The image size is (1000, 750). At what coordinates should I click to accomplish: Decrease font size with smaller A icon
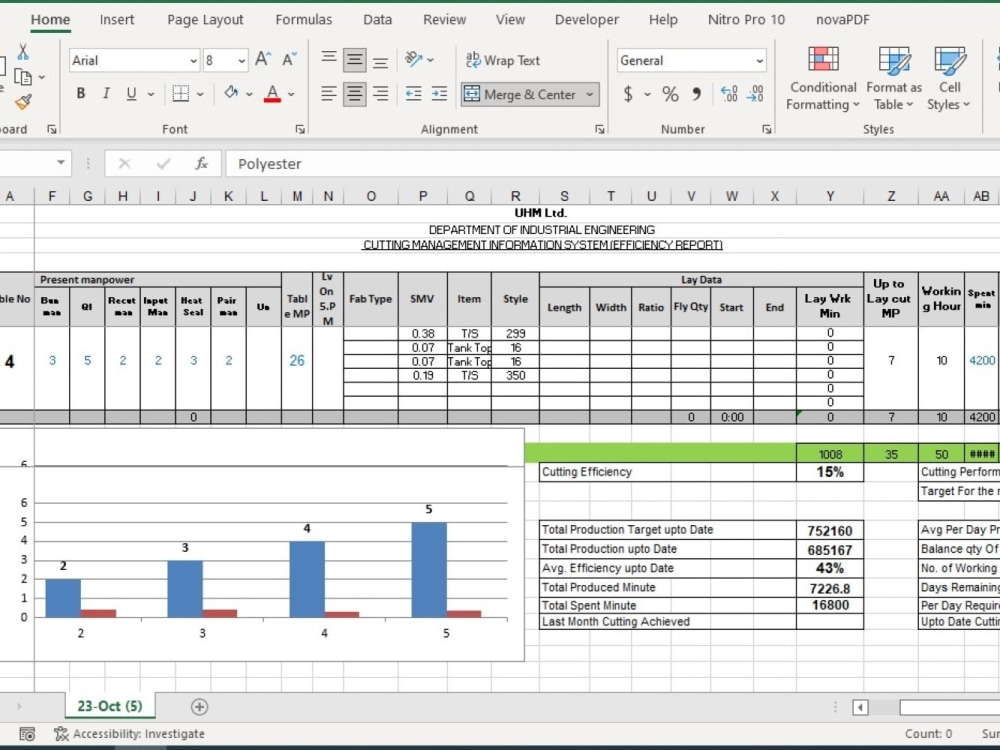tap(289, 60)
